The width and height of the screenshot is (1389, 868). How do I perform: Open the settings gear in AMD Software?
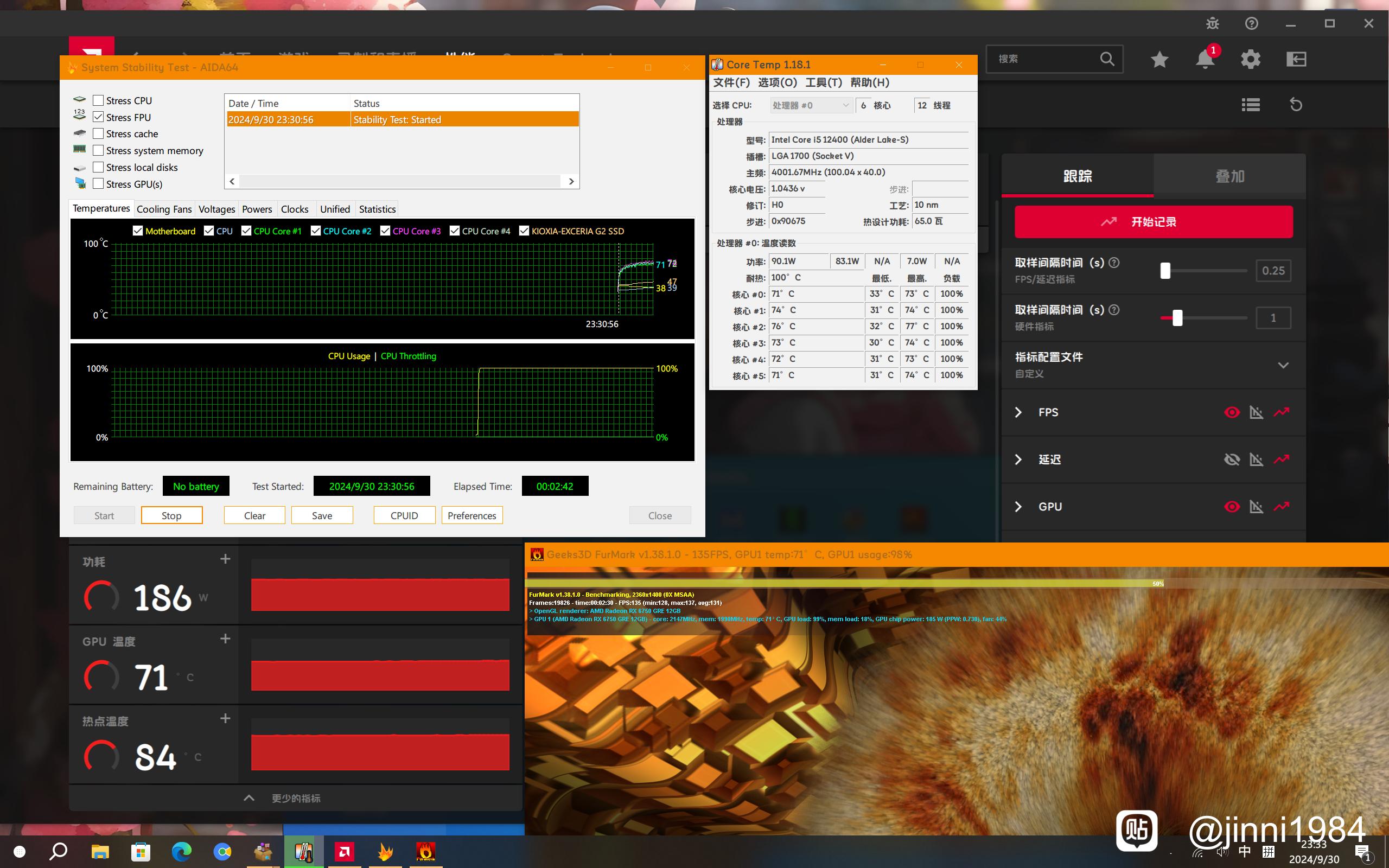click(x=1251, y=59)
